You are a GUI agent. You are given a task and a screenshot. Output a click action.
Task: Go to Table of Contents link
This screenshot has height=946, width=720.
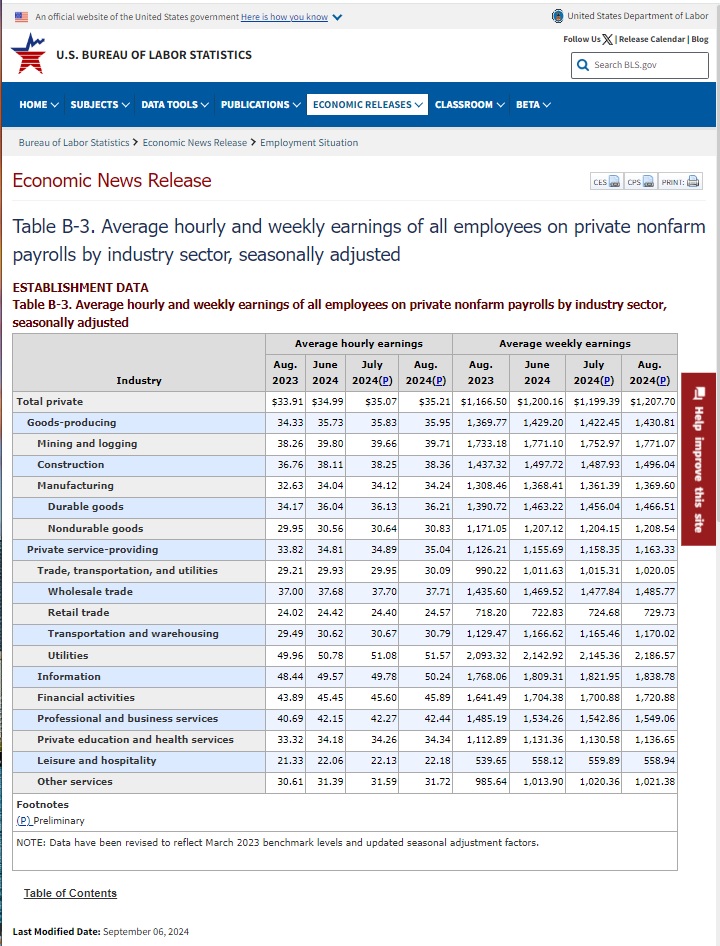point(70,893)
